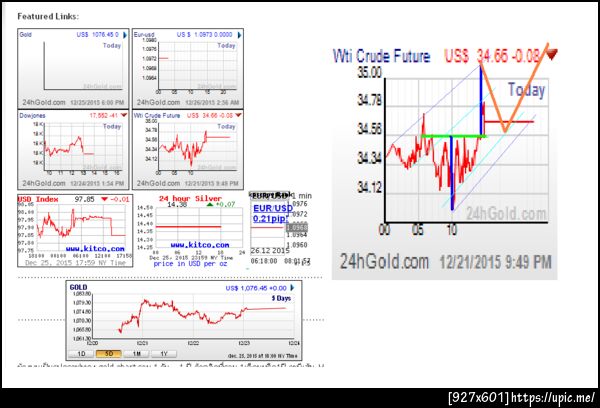Image resolution: width=600 pixels, height=408 pixels.
Task: Select the 5D range on GOLD chart
Action: pyautogui.click(x=109, y=354)
